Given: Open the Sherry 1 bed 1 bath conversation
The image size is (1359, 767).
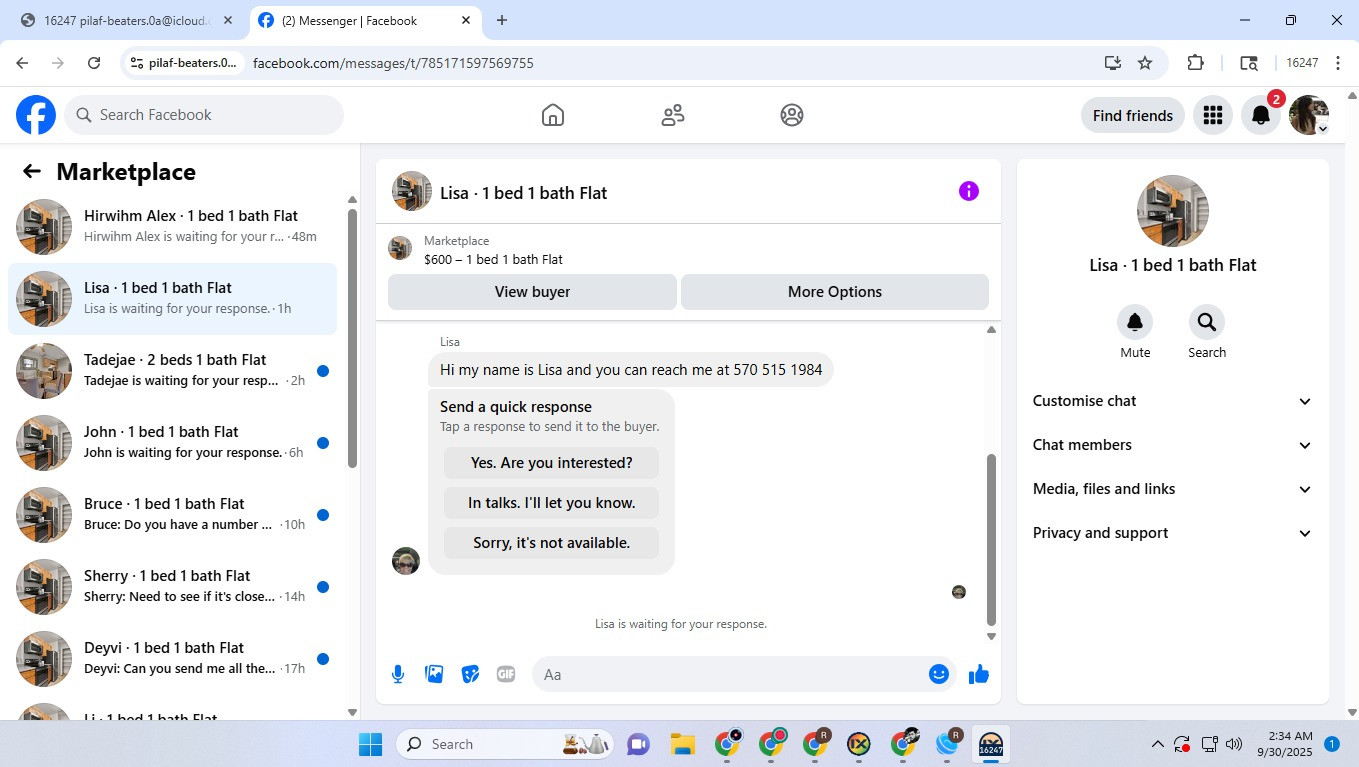Looking at the screenshot, I should (x=172, y=587).
